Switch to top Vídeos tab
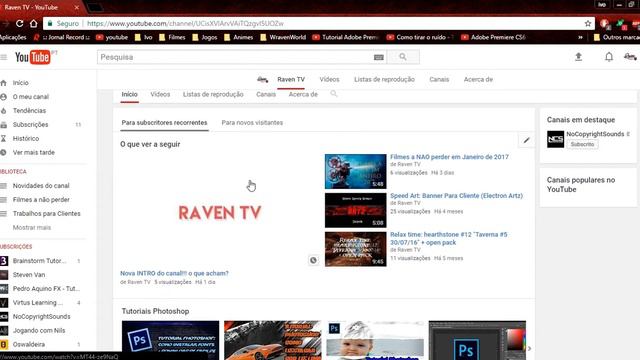The height and width of the screenshot is (360, 640). pyautogui.click(x=329, y=80)
